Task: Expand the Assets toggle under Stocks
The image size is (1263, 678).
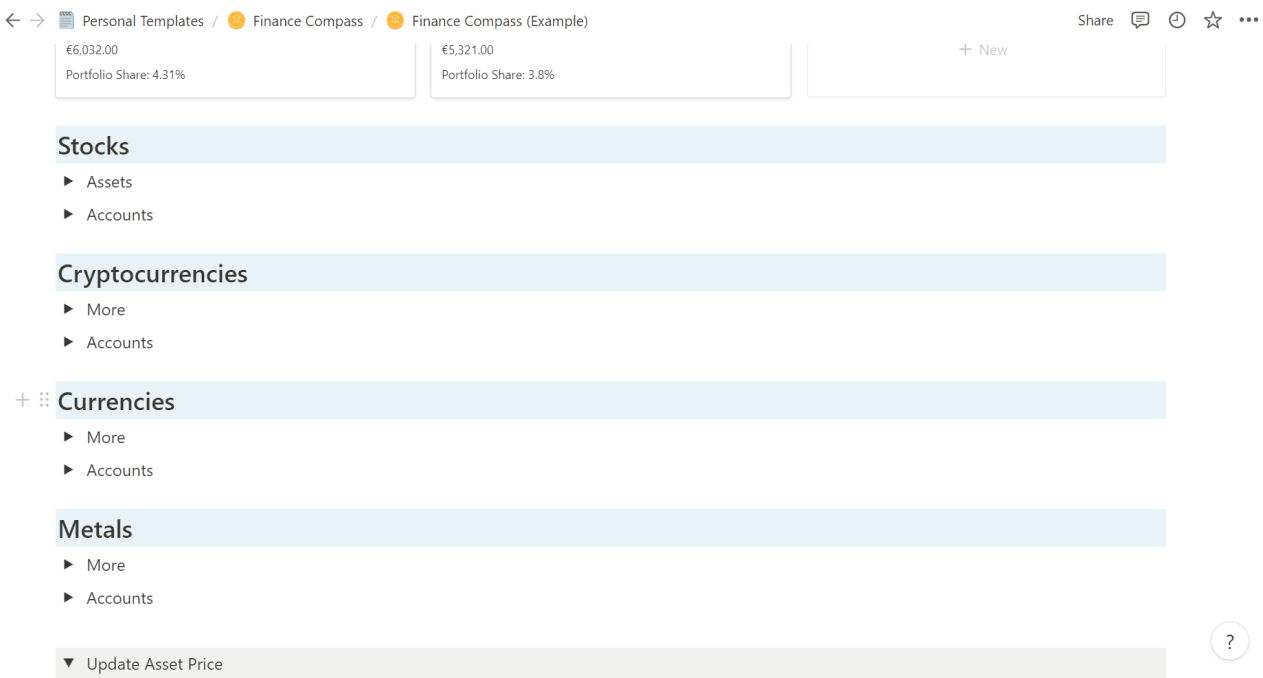Action: click(68, 182)
